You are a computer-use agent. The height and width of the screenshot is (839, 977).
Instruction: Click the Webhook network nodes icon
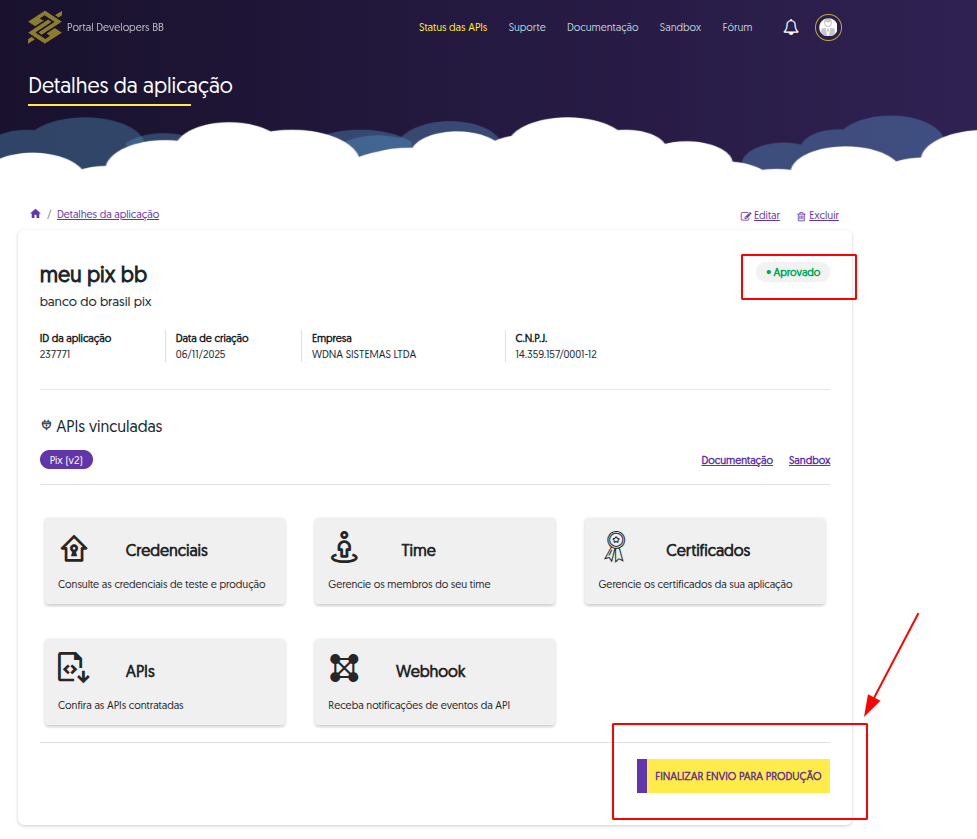pyautogui.click(x=344, y=668)
